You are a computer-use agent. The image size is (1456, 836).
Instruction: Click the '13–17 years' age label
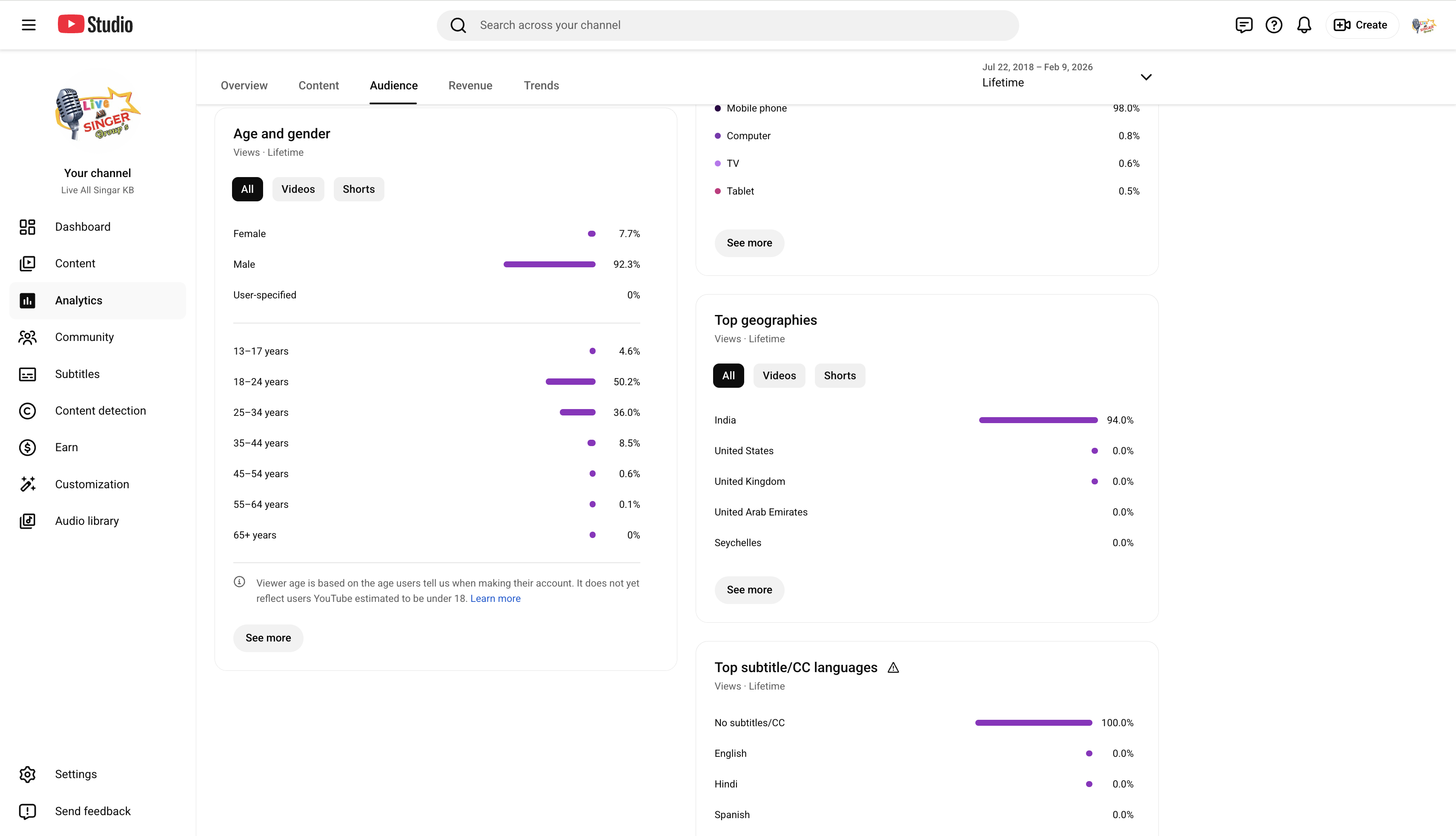click(261, 352)
